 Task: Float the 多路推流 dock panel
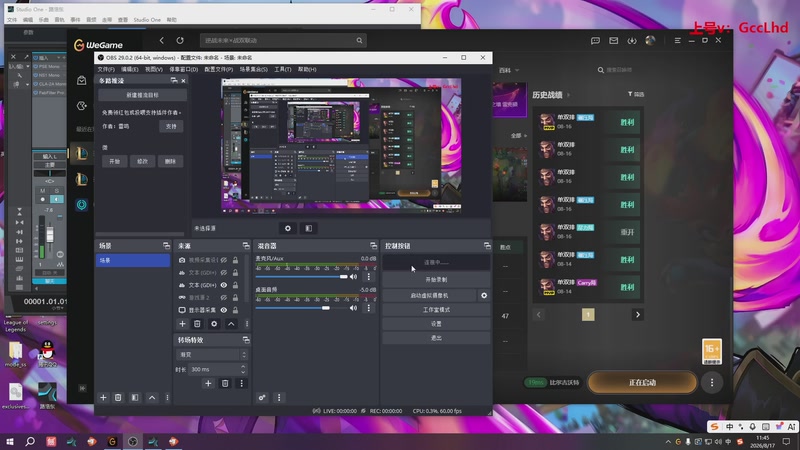174,81
